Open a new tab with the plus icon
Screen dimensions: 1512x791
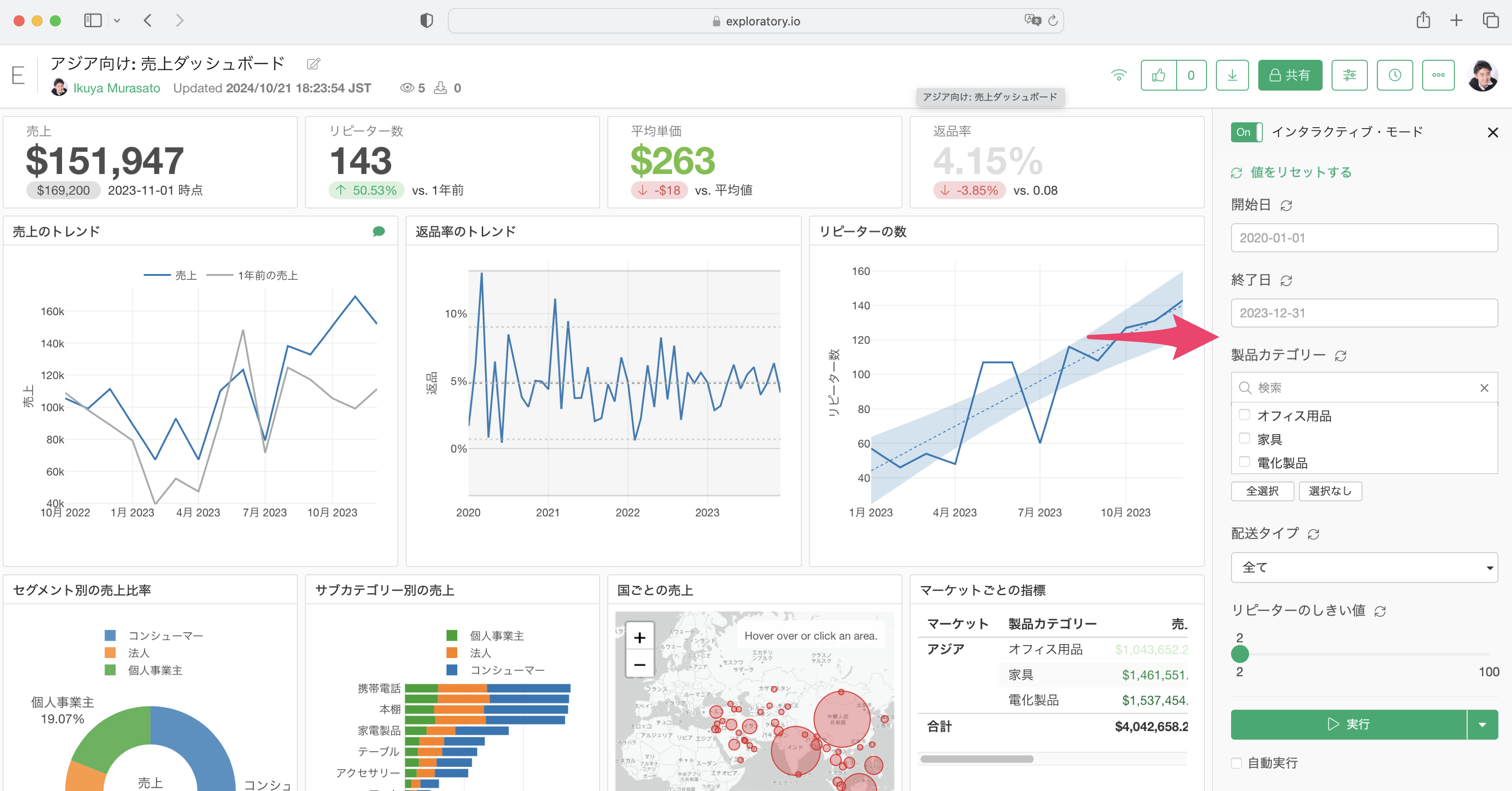[x=1456, y=21]
